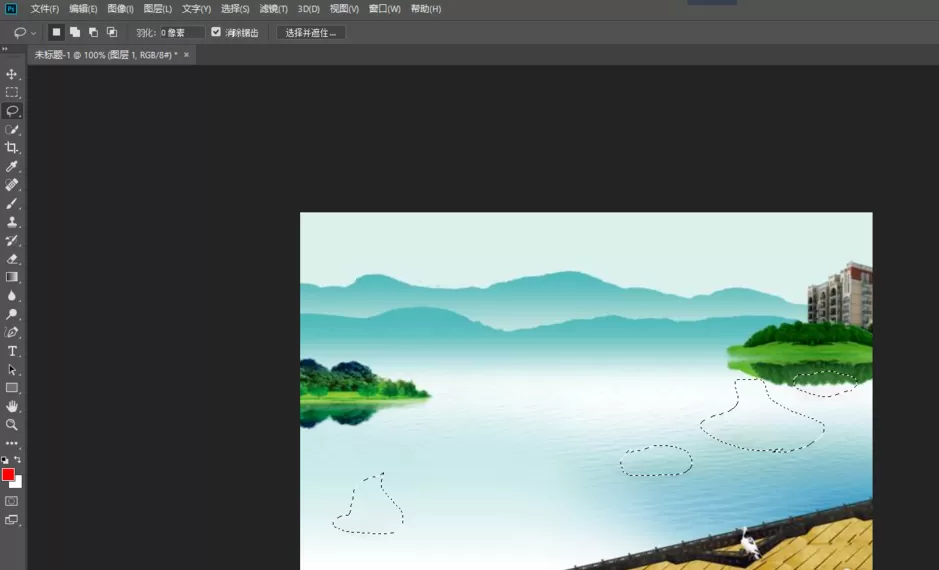Open the 帮助(H) menu
This screenshot has width=939, height=570.
(426, 9)
